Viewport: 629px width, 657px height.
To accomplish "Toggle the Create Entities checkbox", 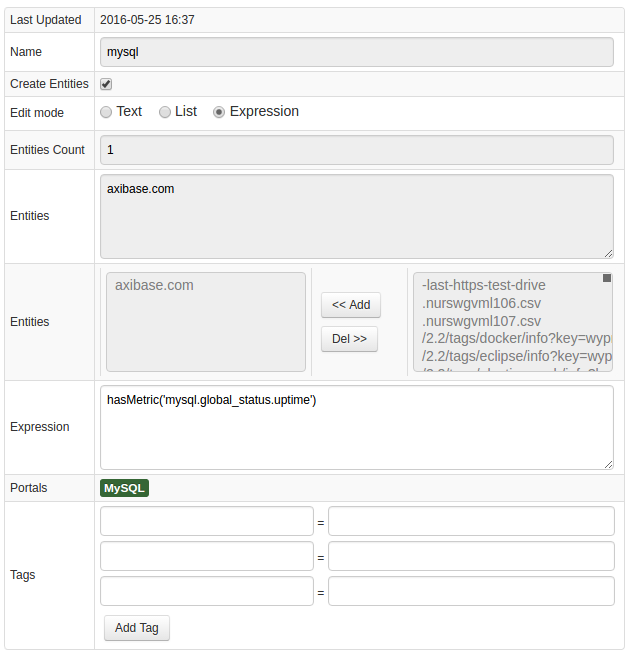I will coord(106,84).
